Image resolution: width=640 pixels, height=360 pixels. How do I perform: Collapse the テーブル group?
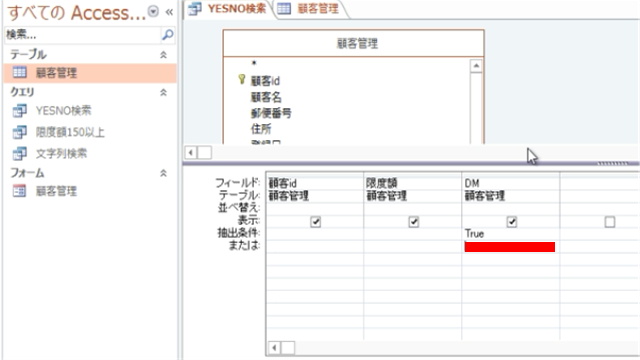pyautogui.click(x=163, y=55)
